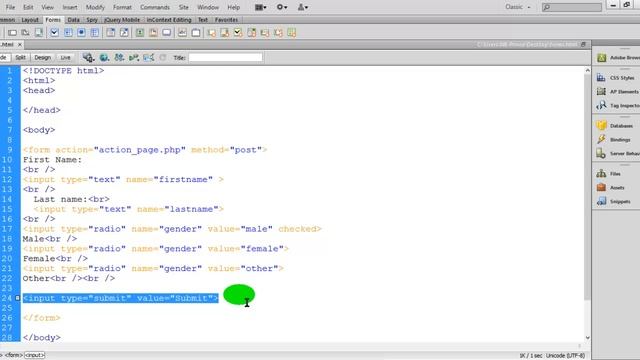The width and height of the screenshot is (640, 360).
Task: Click Check Browser Compatibility icon
Action: click(x=149, y=58)
